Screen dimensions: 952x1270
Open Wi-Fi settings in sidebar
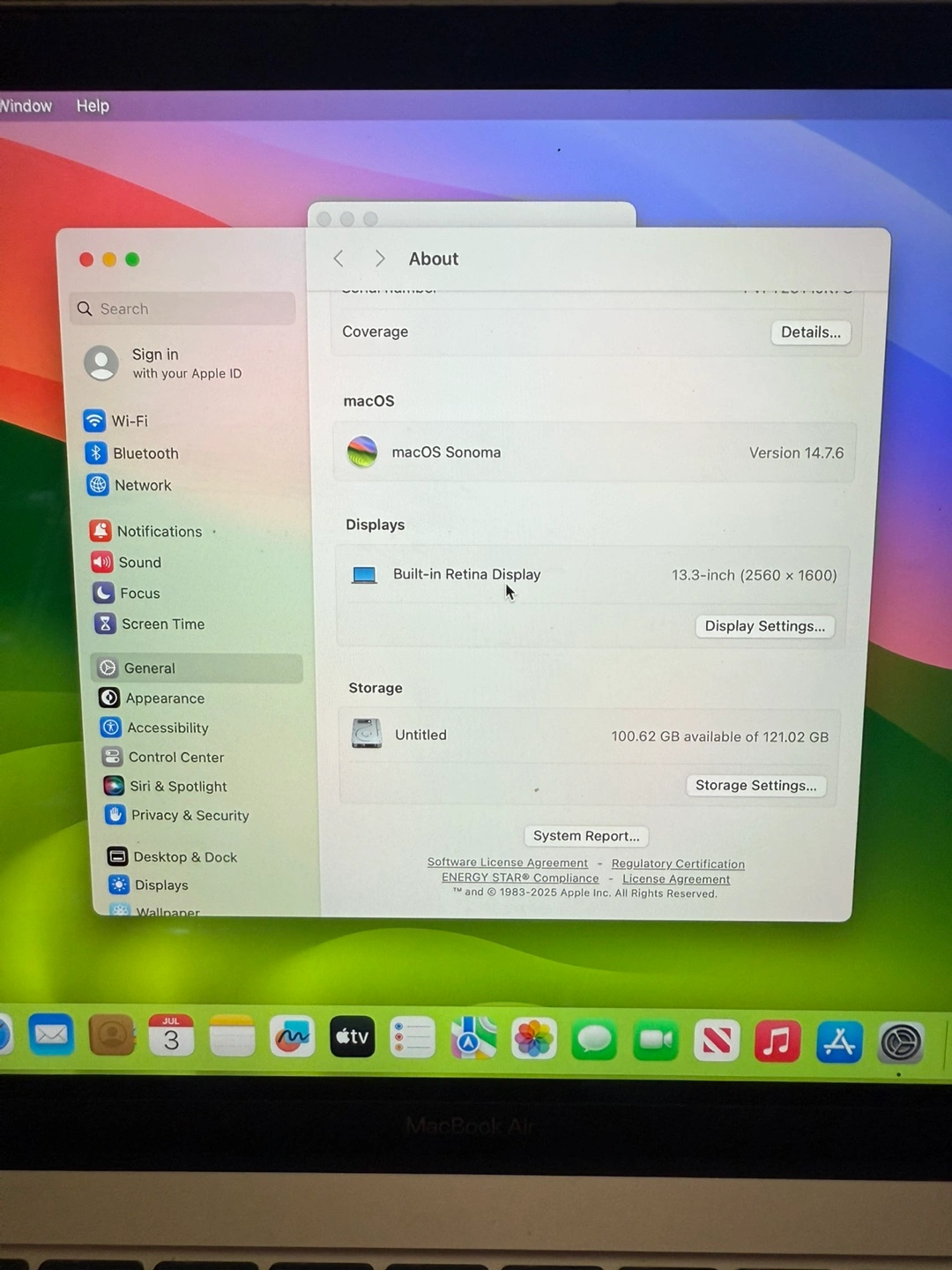[x=115, y=421]
